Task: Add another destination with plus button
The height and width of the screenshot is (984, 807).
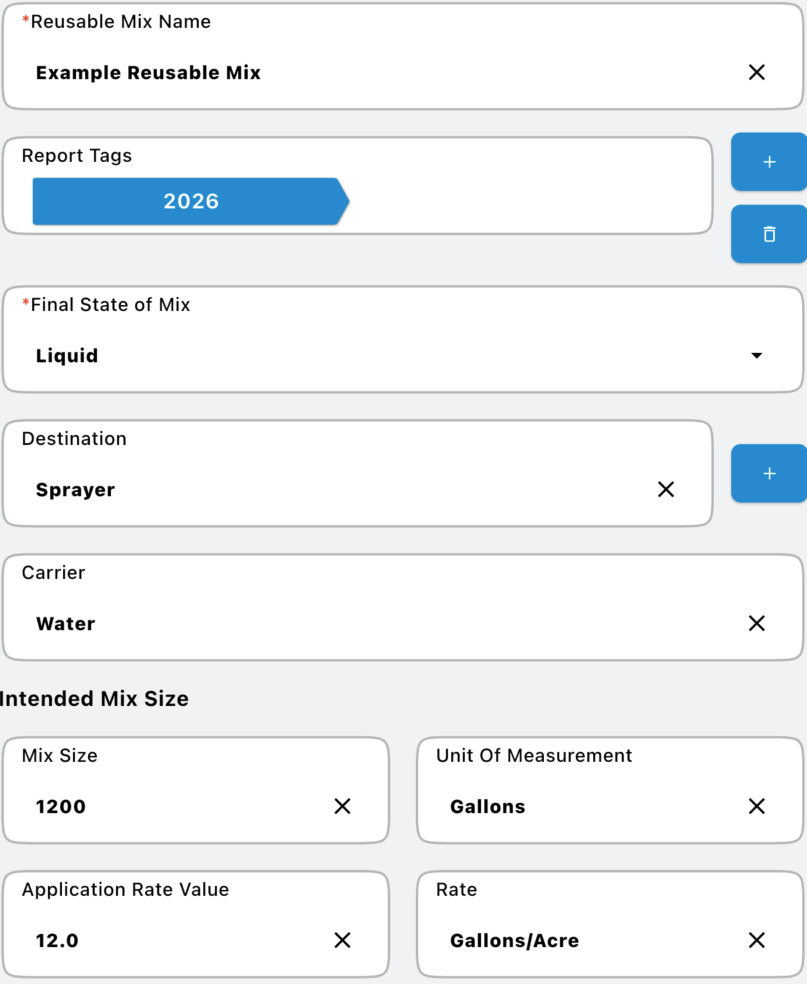Action: [x=768, y=473]
